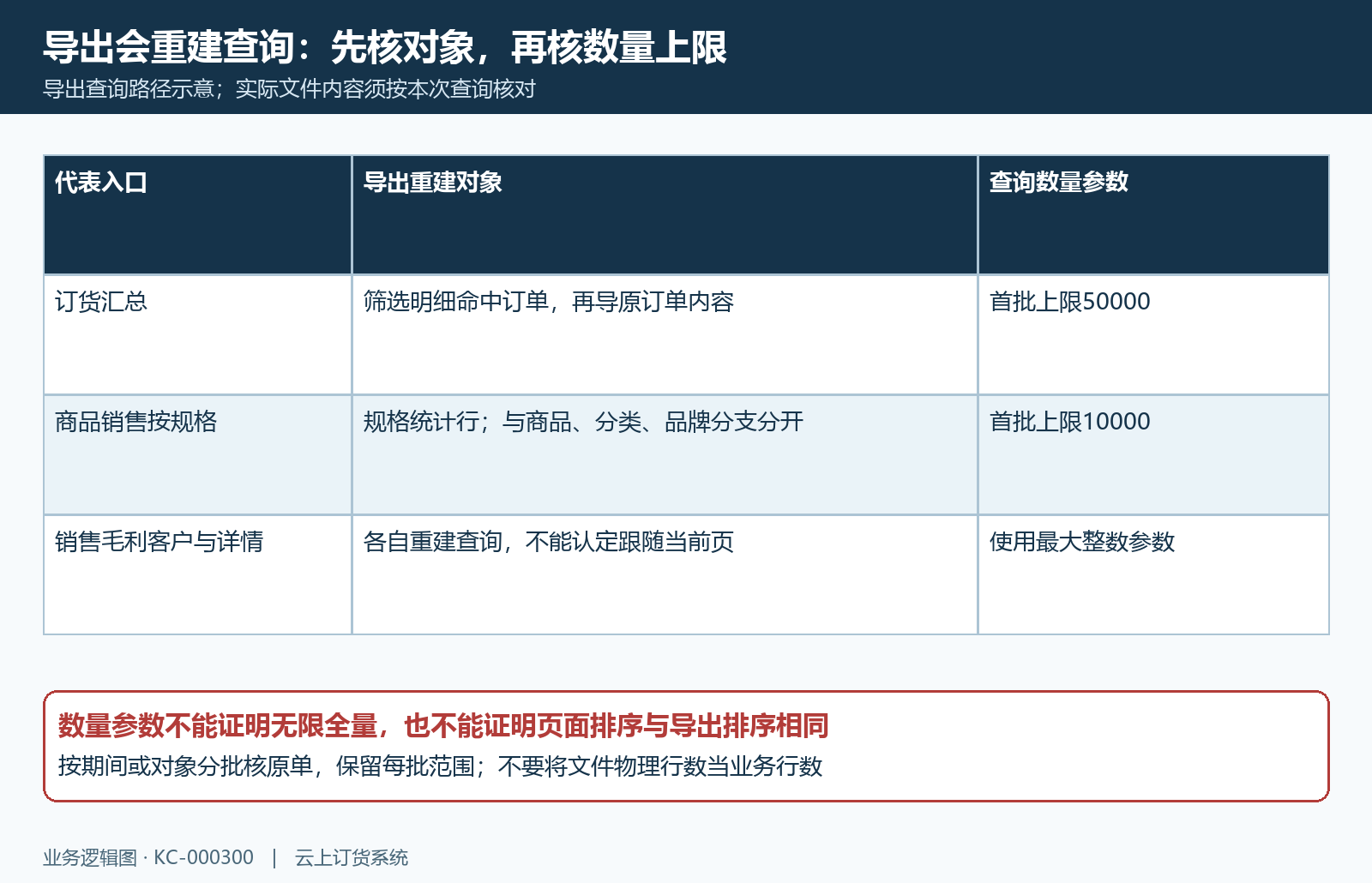
Task: Click the 筛选明细命中订单，再导原订单内容 cell
Action: pyautogui.click(x=665, y=334)
